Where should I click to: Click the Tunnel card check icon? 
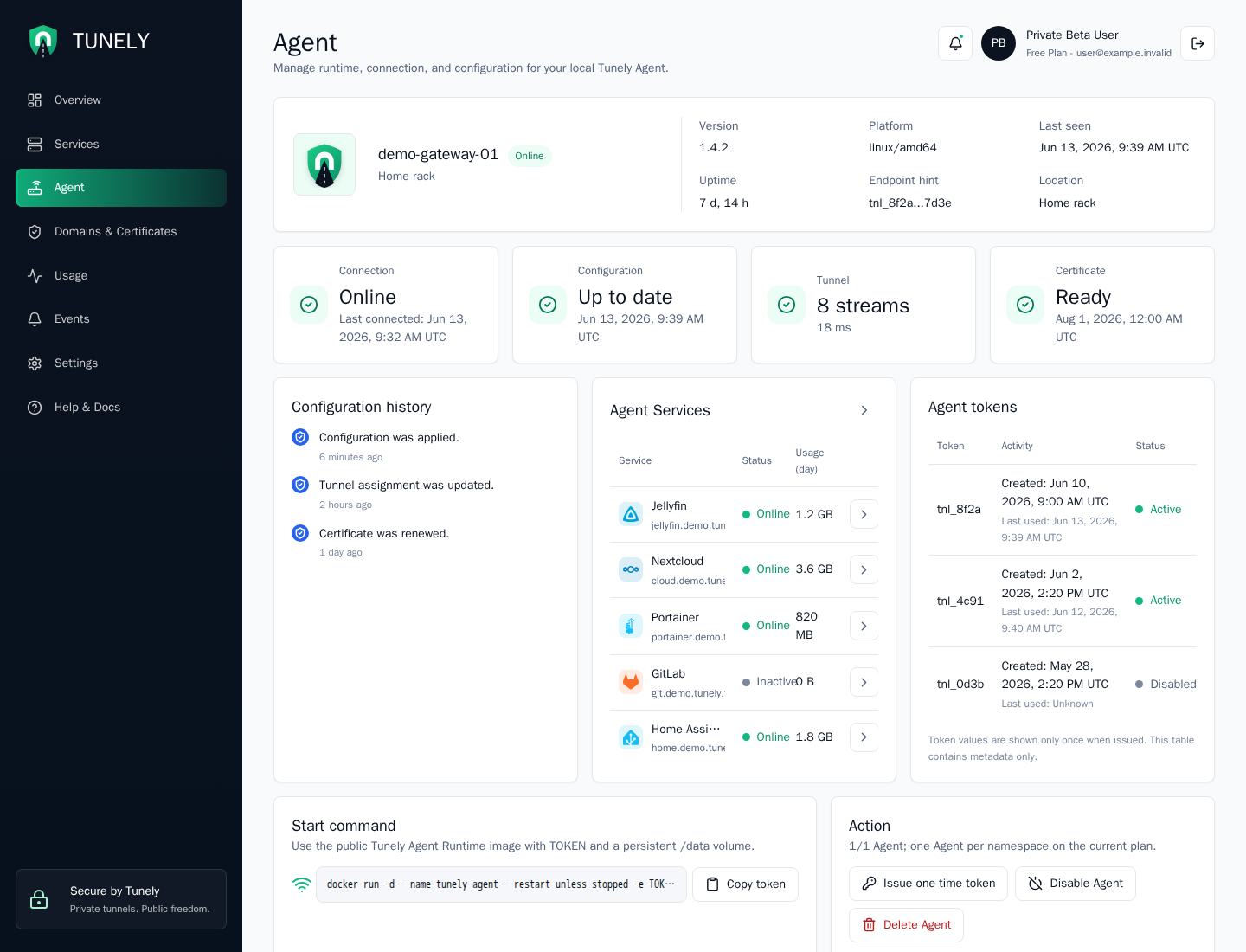pyautogui.click(x=787, y=305)
